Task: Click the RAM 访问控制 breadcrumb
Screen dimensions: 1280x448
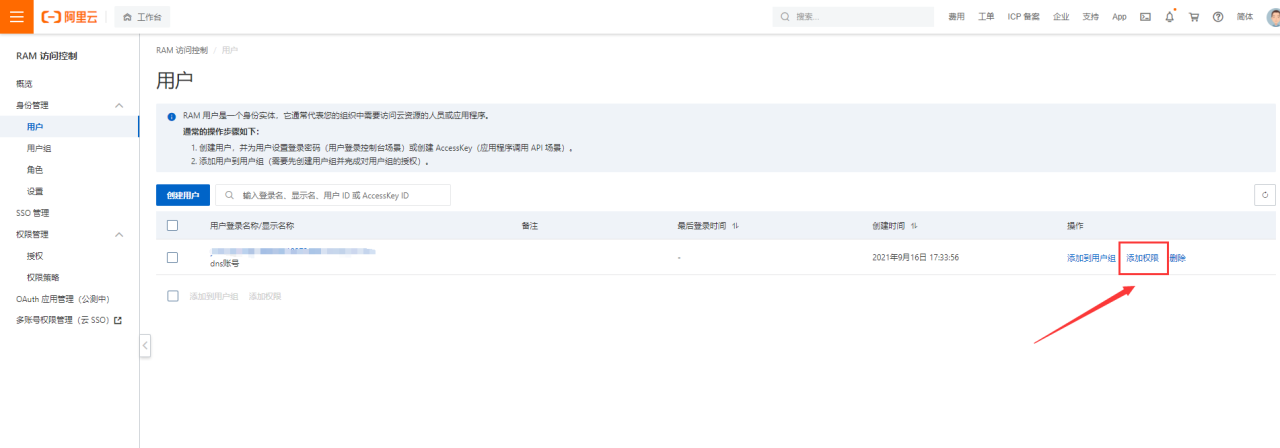Action: pos(182,49)
